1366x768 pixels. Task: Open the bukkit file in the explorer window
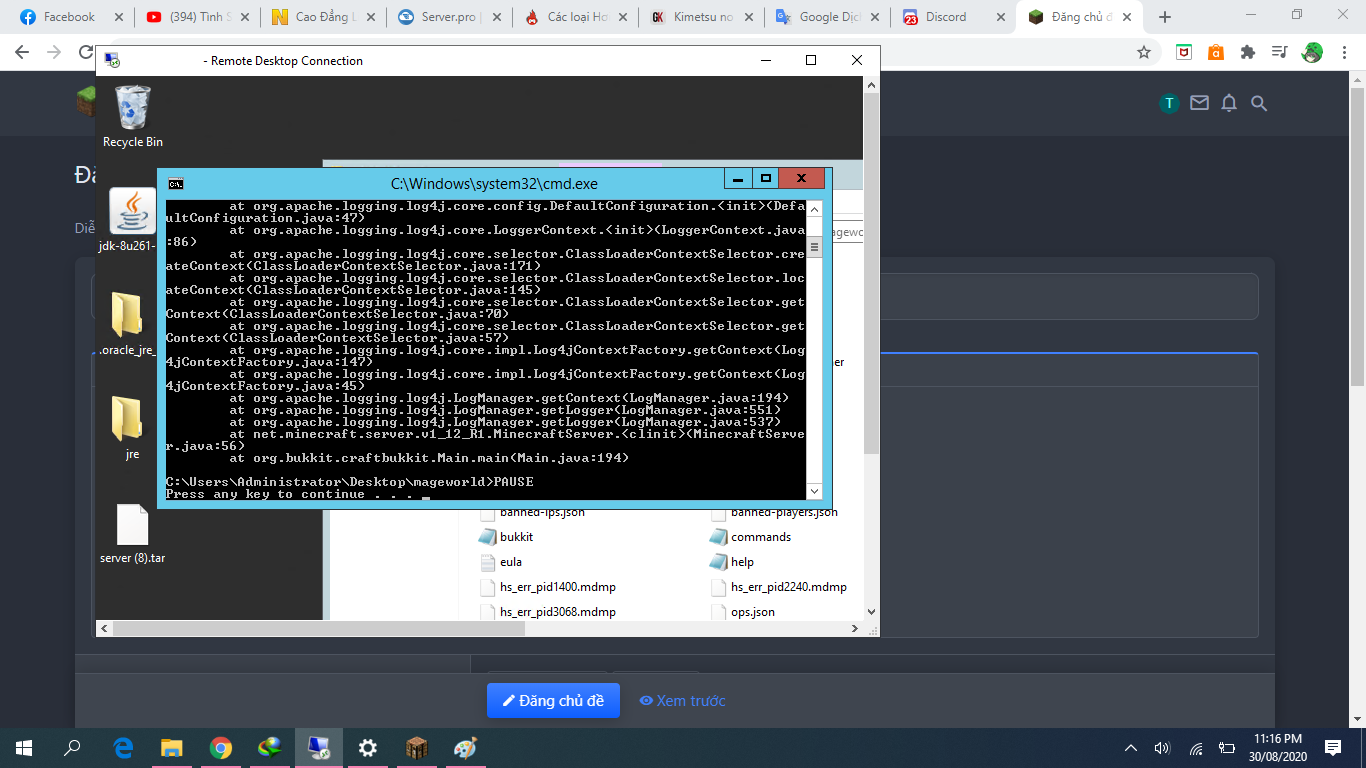(506, 537)
